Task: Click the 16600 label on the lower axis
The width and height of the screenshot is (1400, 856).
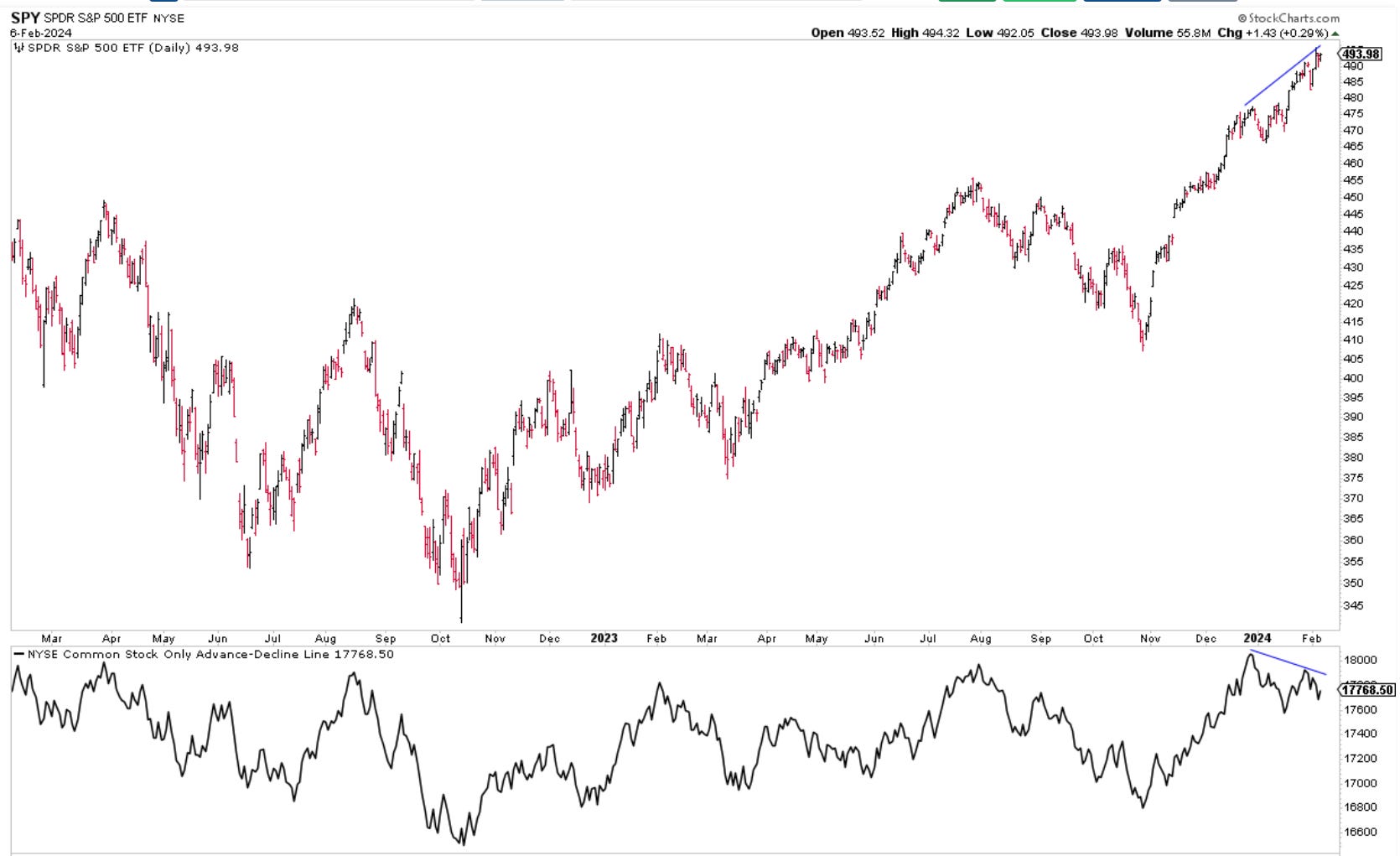Action: tap(1361, 833)
